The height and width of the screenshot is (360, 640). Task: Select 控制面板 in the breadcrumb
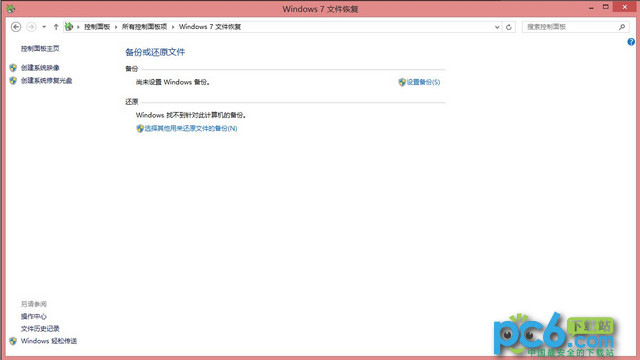pos(97,27)
